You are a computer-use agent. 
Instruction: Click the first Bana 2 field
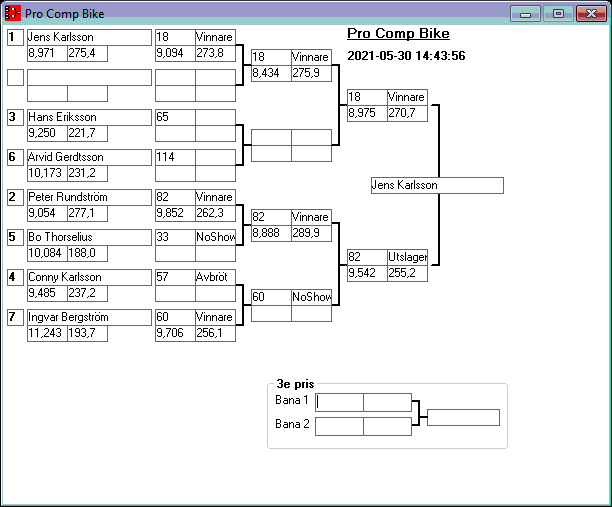tap(339, 426)
